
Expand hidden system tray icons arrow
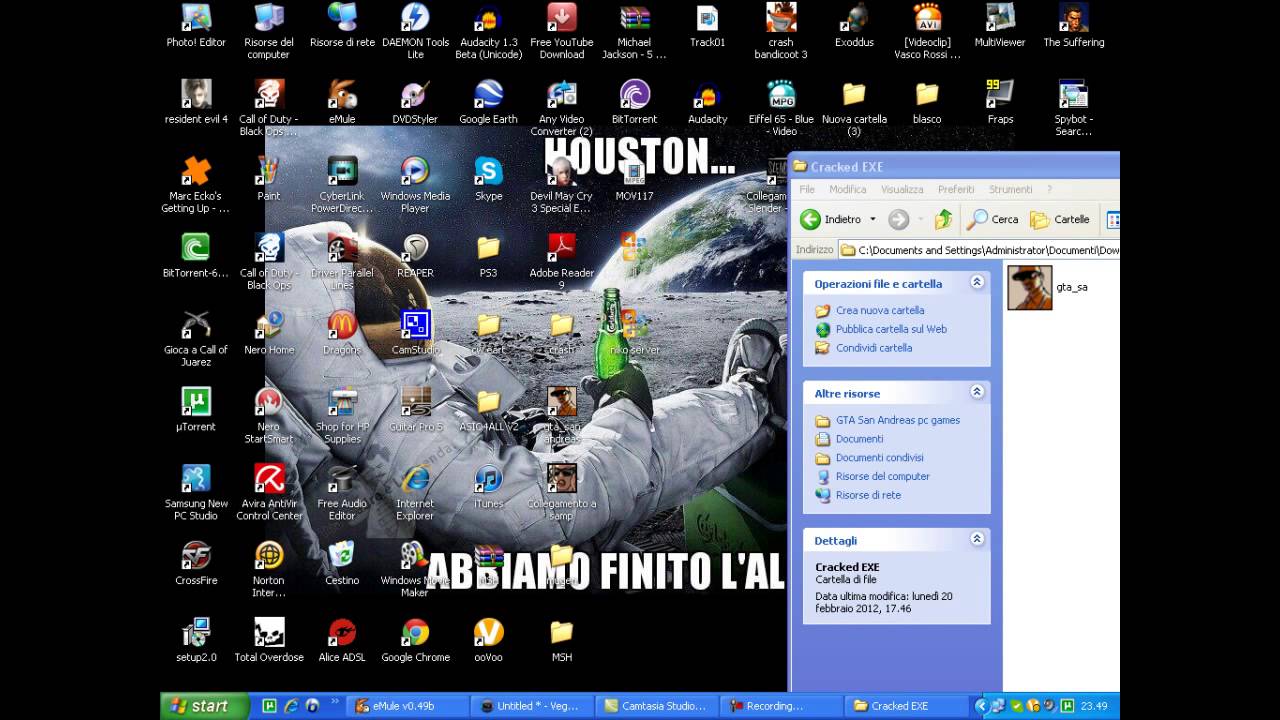pos(981,706)
